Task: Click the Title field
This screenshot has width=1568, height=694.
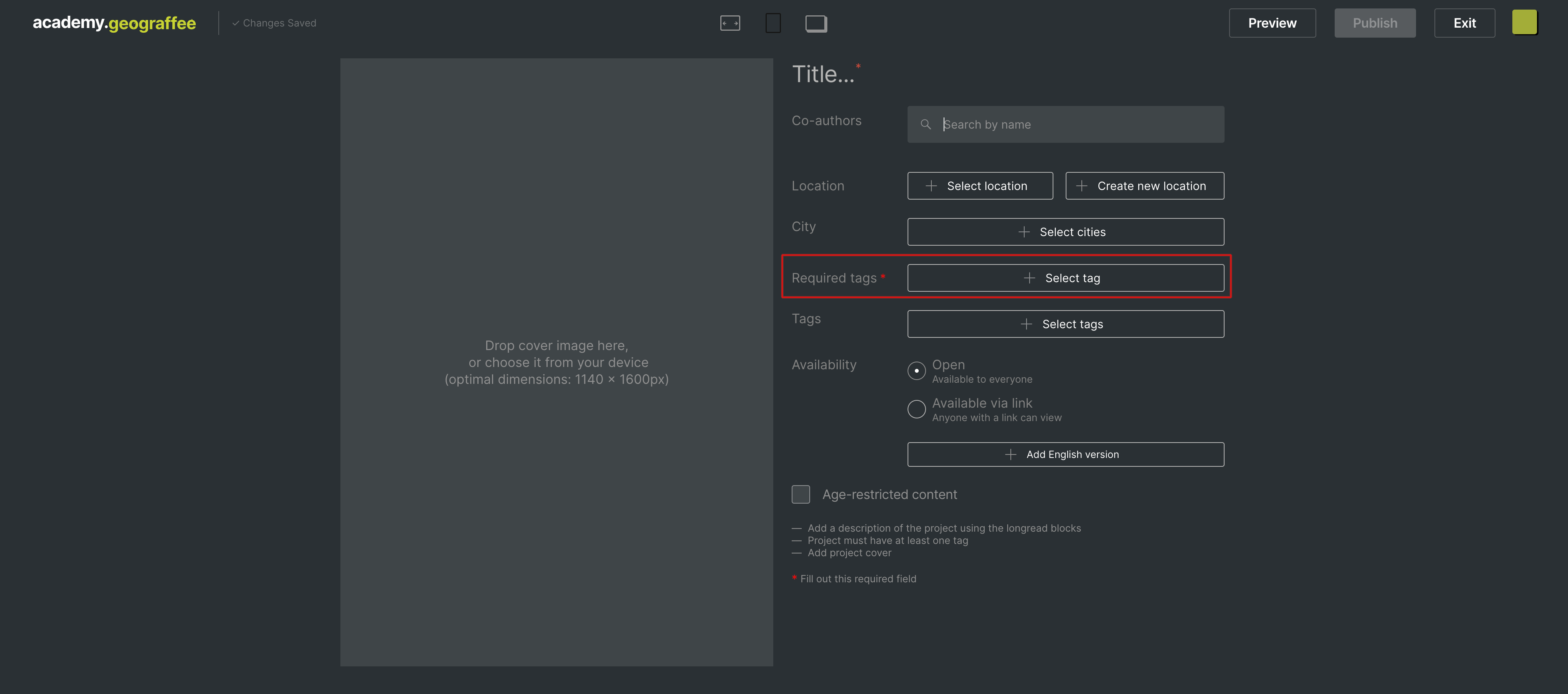Action: tap(823, 74)
